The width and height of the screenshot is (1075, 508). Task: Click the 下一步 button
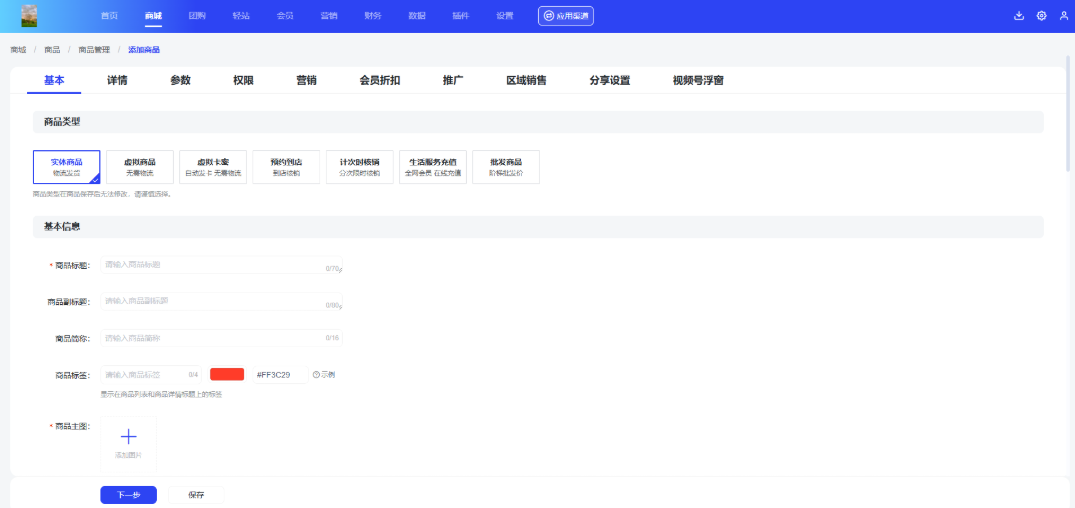128,495
